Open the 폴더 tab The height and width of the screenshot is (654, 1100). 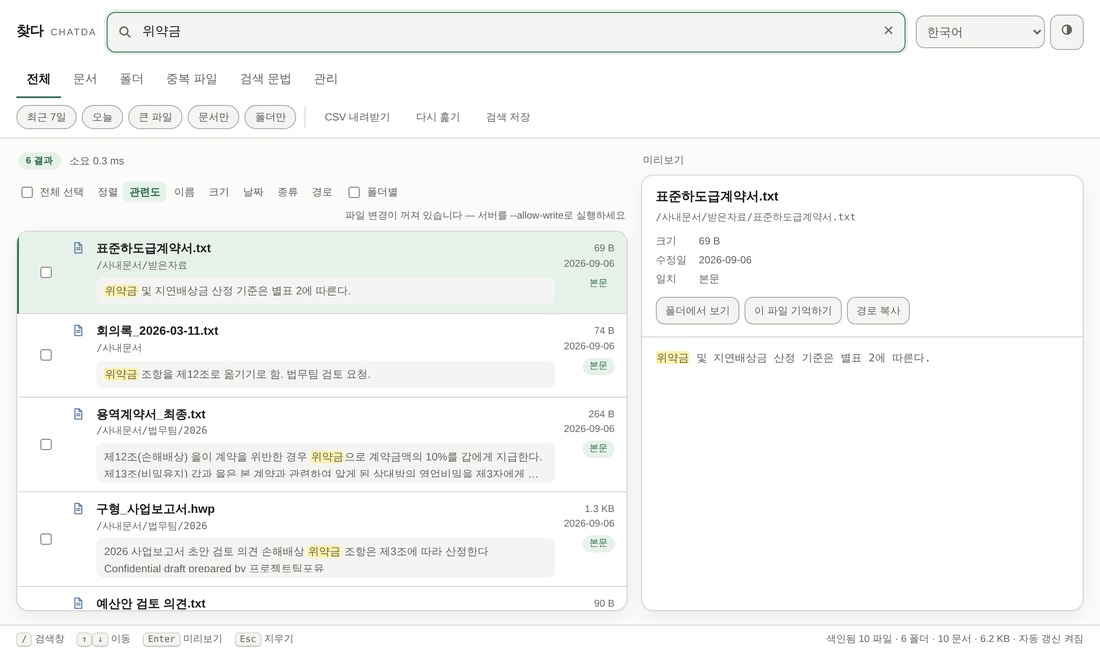click(x=131, y=79)
